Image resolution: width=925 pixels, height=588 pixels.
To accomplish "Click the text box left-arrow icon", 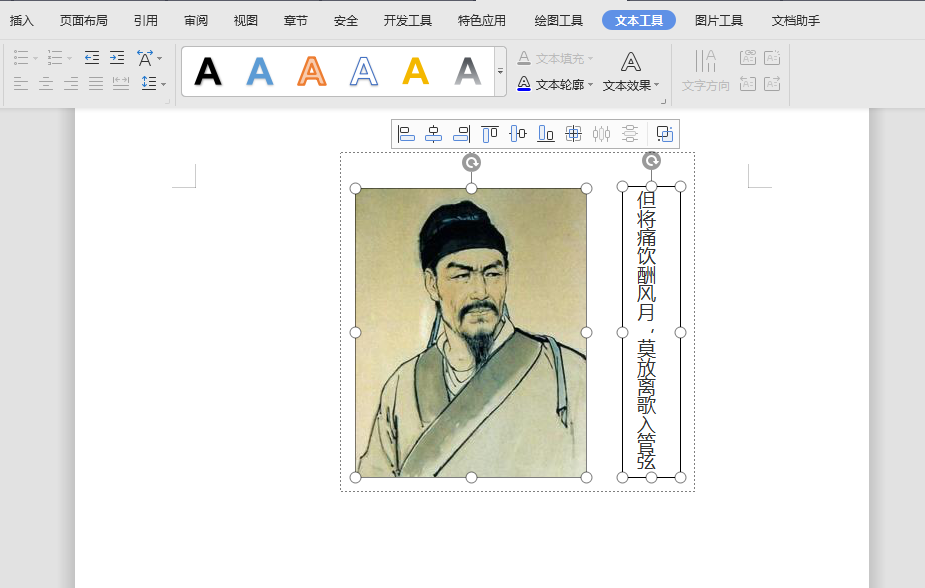I will pyautogui.click(x=747, y=84).
